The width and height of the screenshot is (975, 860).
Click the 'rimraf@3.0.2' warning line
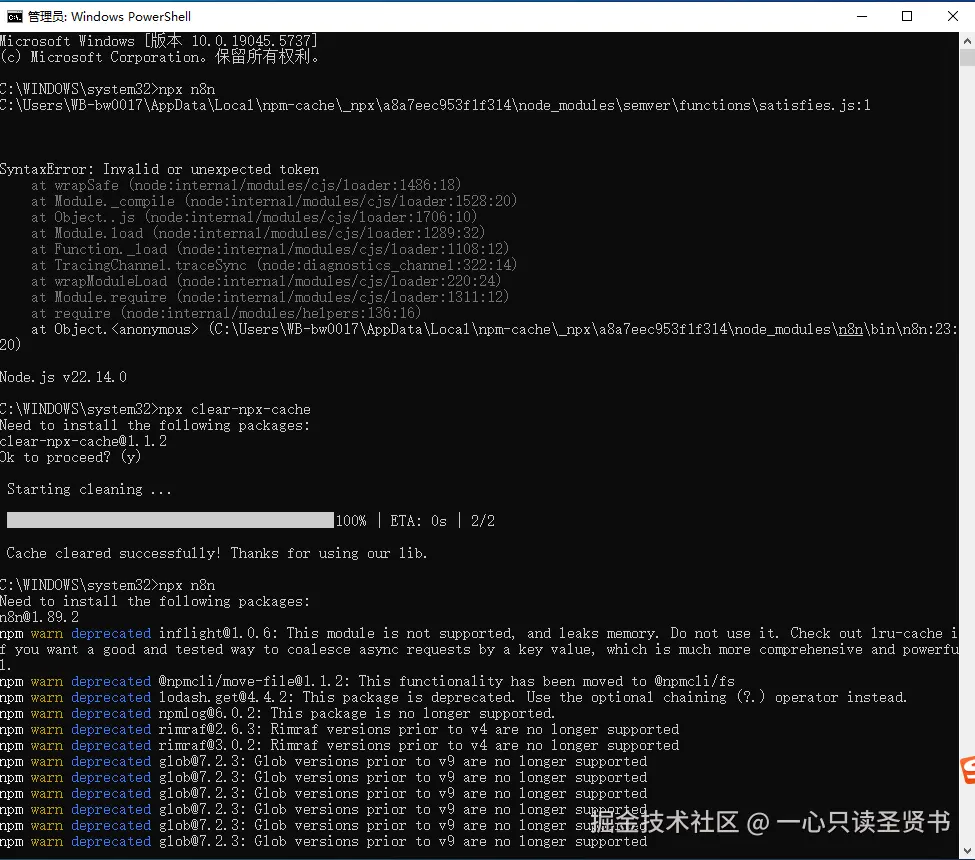click(340, 745)
